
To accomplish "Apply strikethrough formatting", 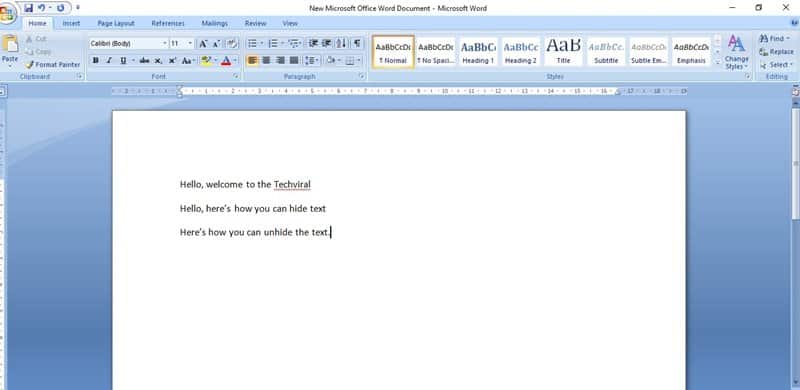I will (x=144, y=61).
